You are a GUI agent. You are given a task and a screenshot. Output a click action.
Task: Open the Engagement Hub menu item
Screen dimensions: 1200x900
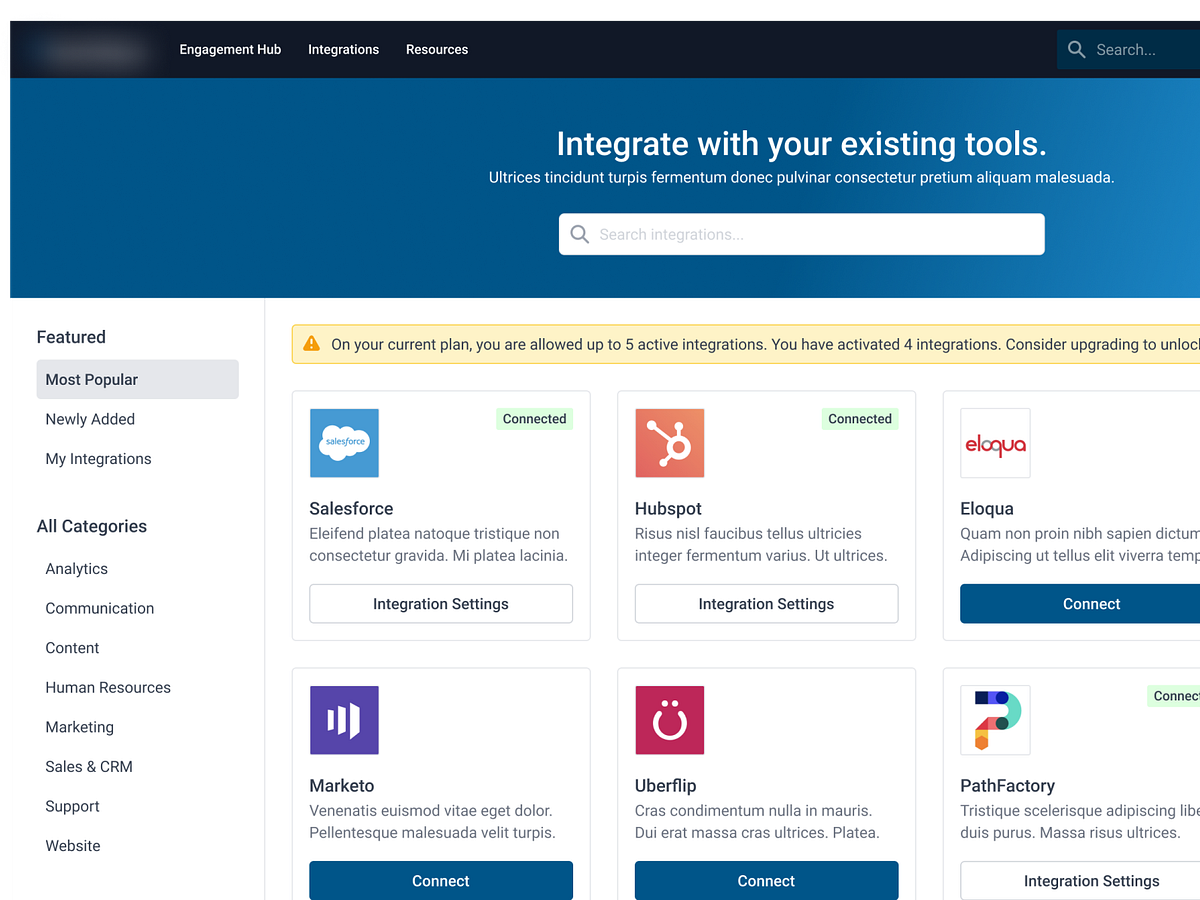click(x=230, y=49)
